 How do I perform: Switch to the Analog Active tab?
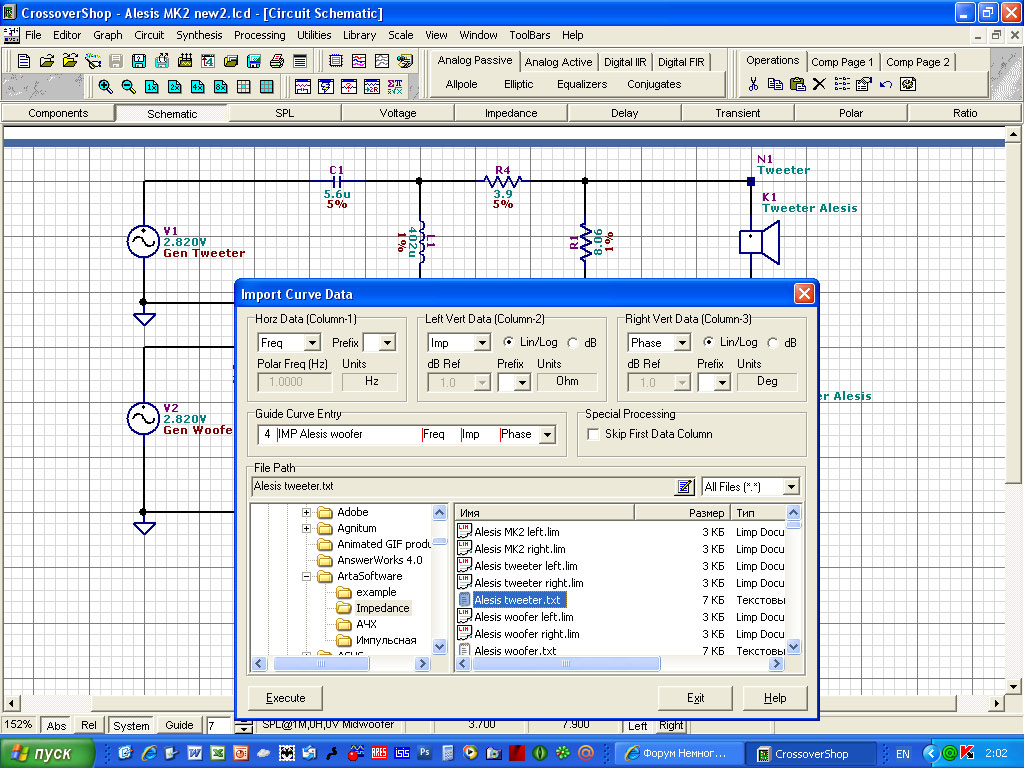[558, 62]
